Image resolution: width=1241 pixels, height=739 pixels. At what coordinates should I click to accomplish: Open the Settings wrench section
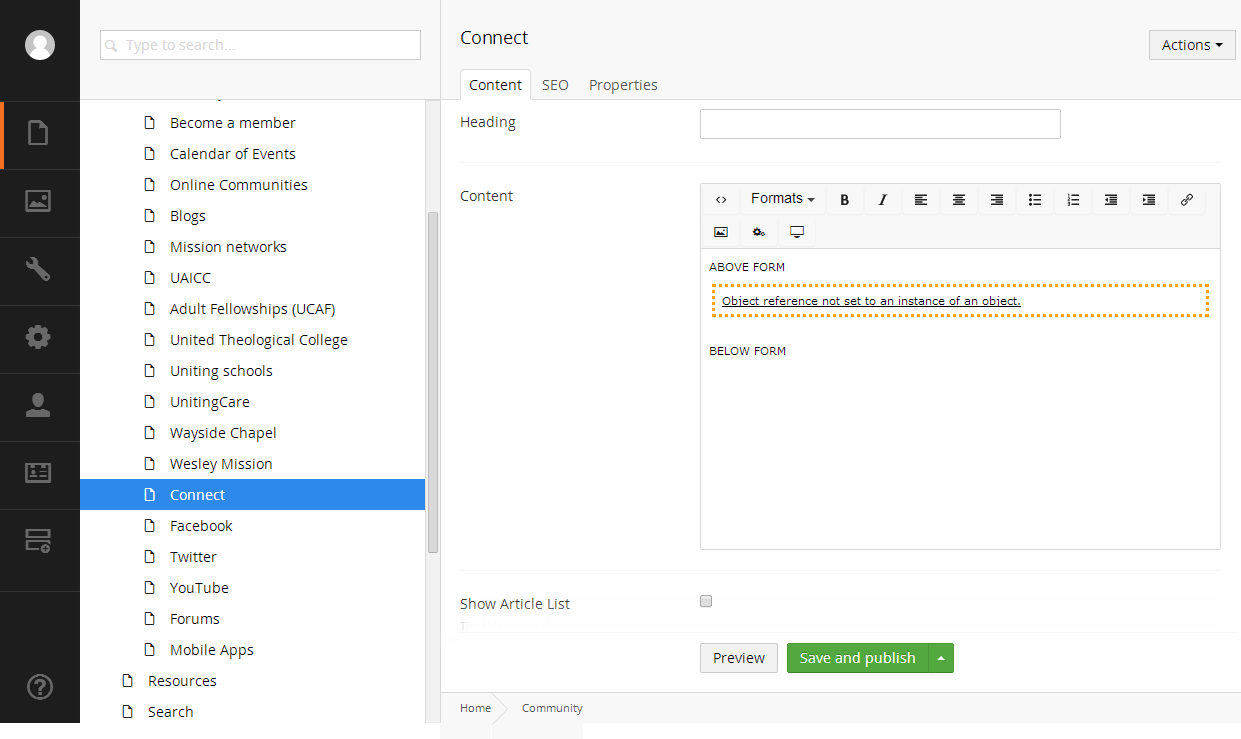(x=38, y=269)
